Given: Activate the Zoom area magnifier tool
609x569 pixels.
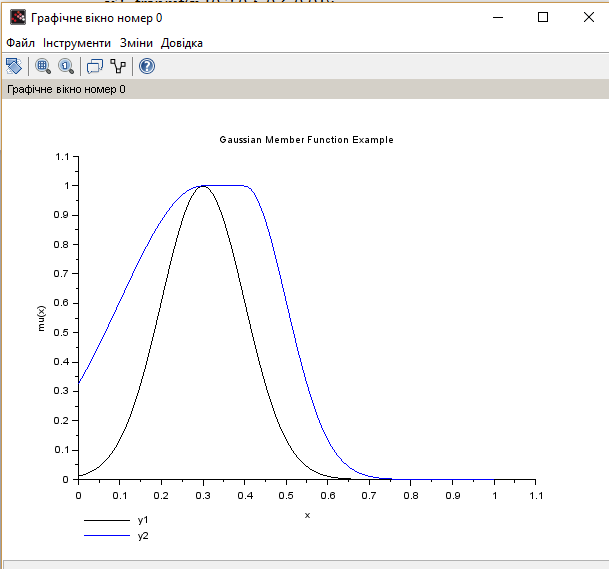Looking at the screenshot, I should coord(43,67).
